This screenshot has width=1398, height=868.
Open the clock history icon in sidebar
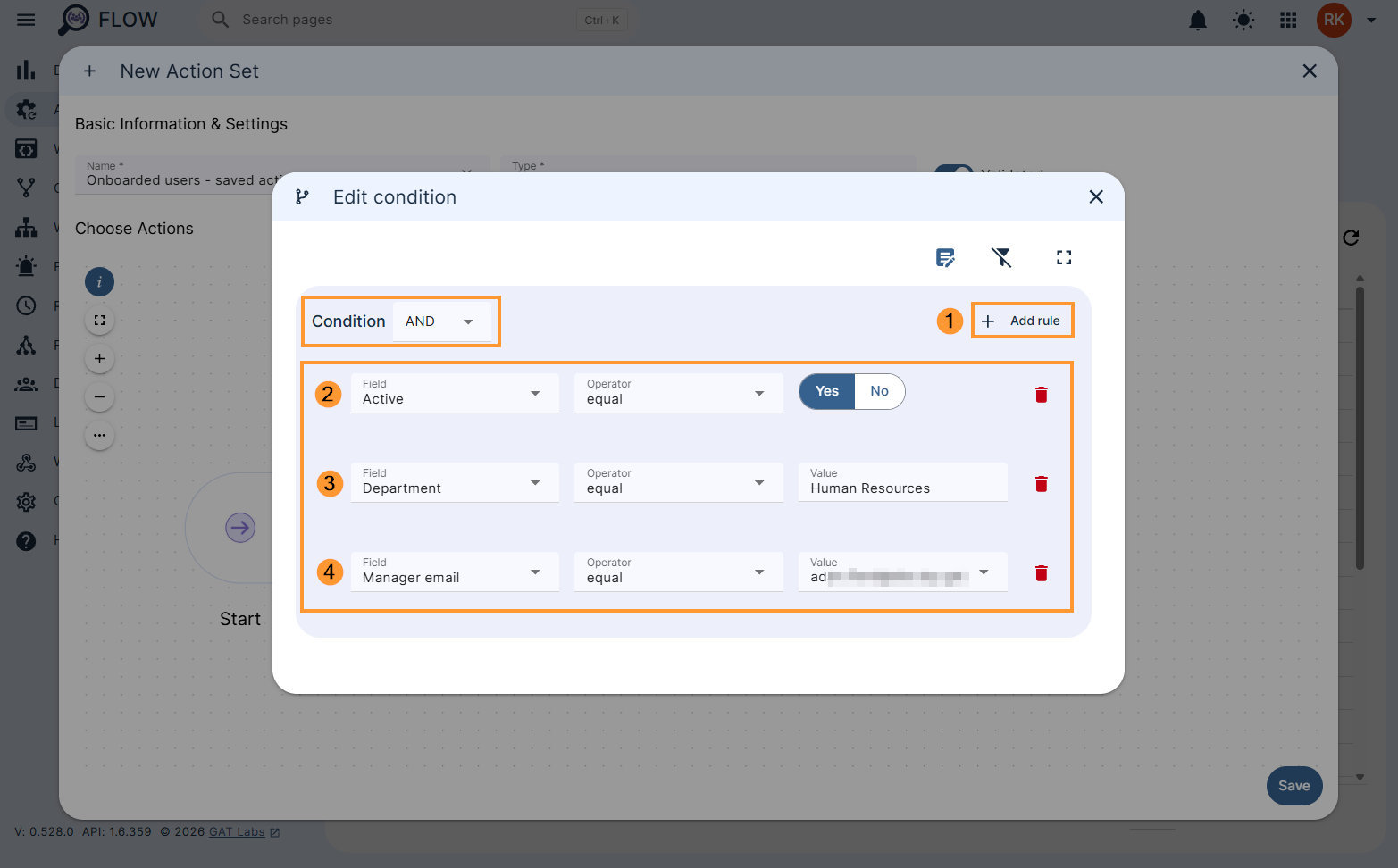26,305
